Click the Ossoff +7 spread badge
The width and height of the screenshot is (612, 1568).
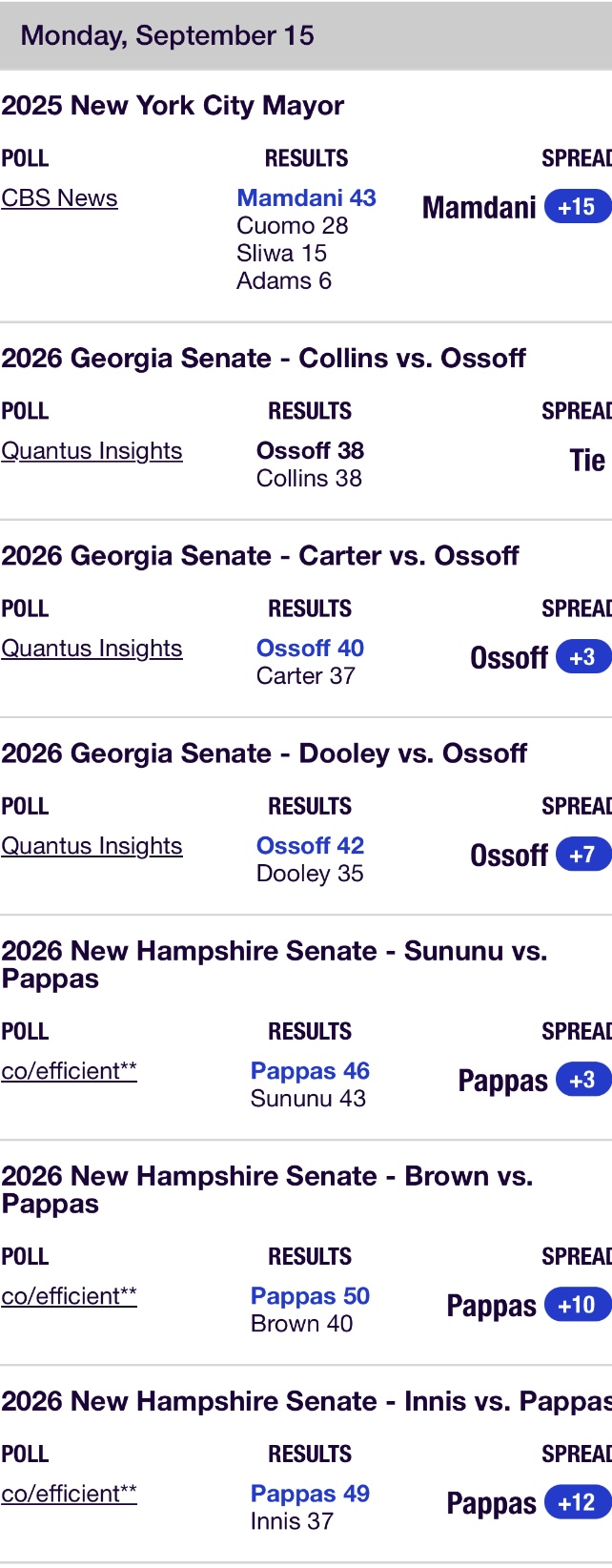pyautogui.click(x=583, y=855)
